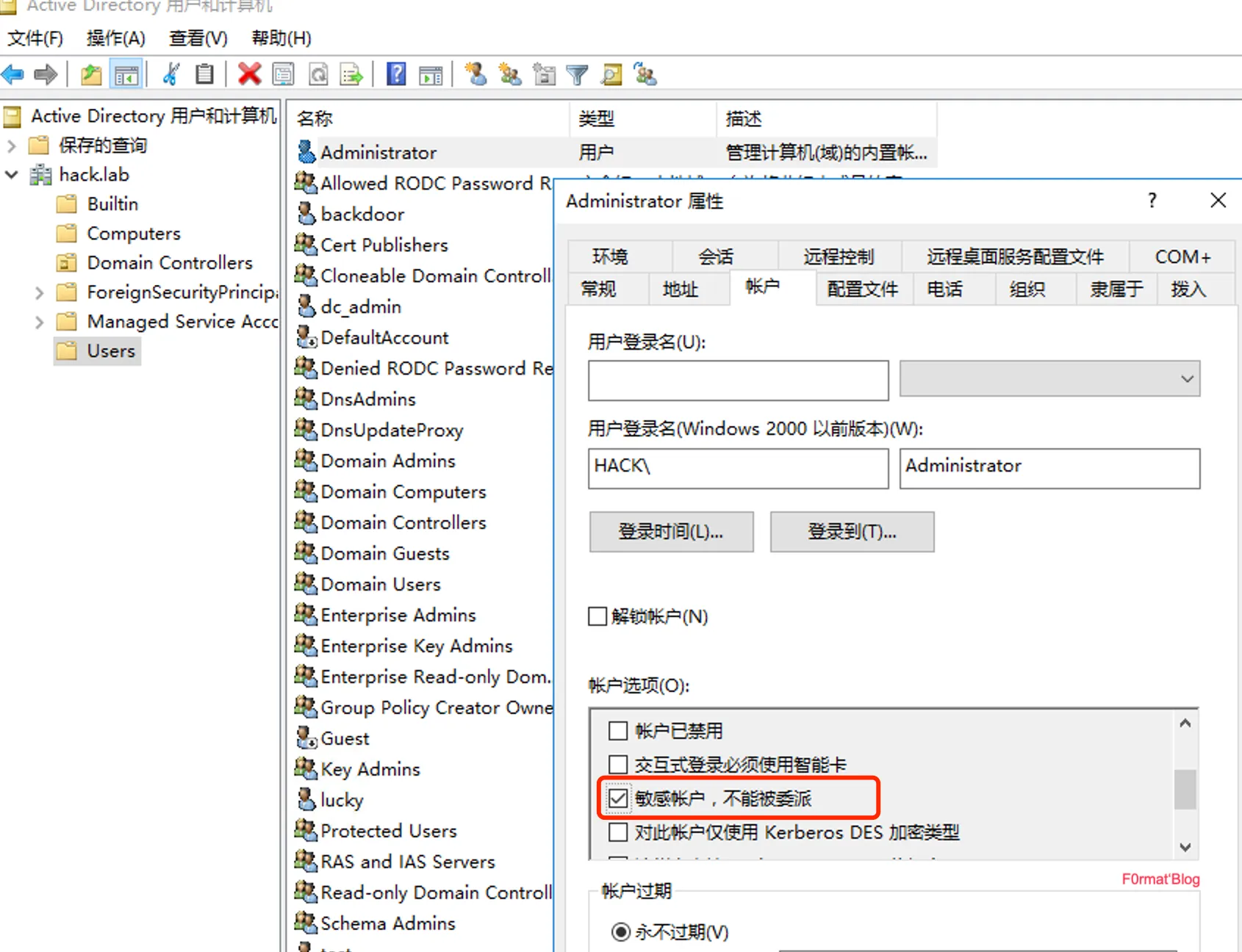Open the 操作(A) Action menu
Viewport: 1242px width, 952px height.
coord(115,38)
